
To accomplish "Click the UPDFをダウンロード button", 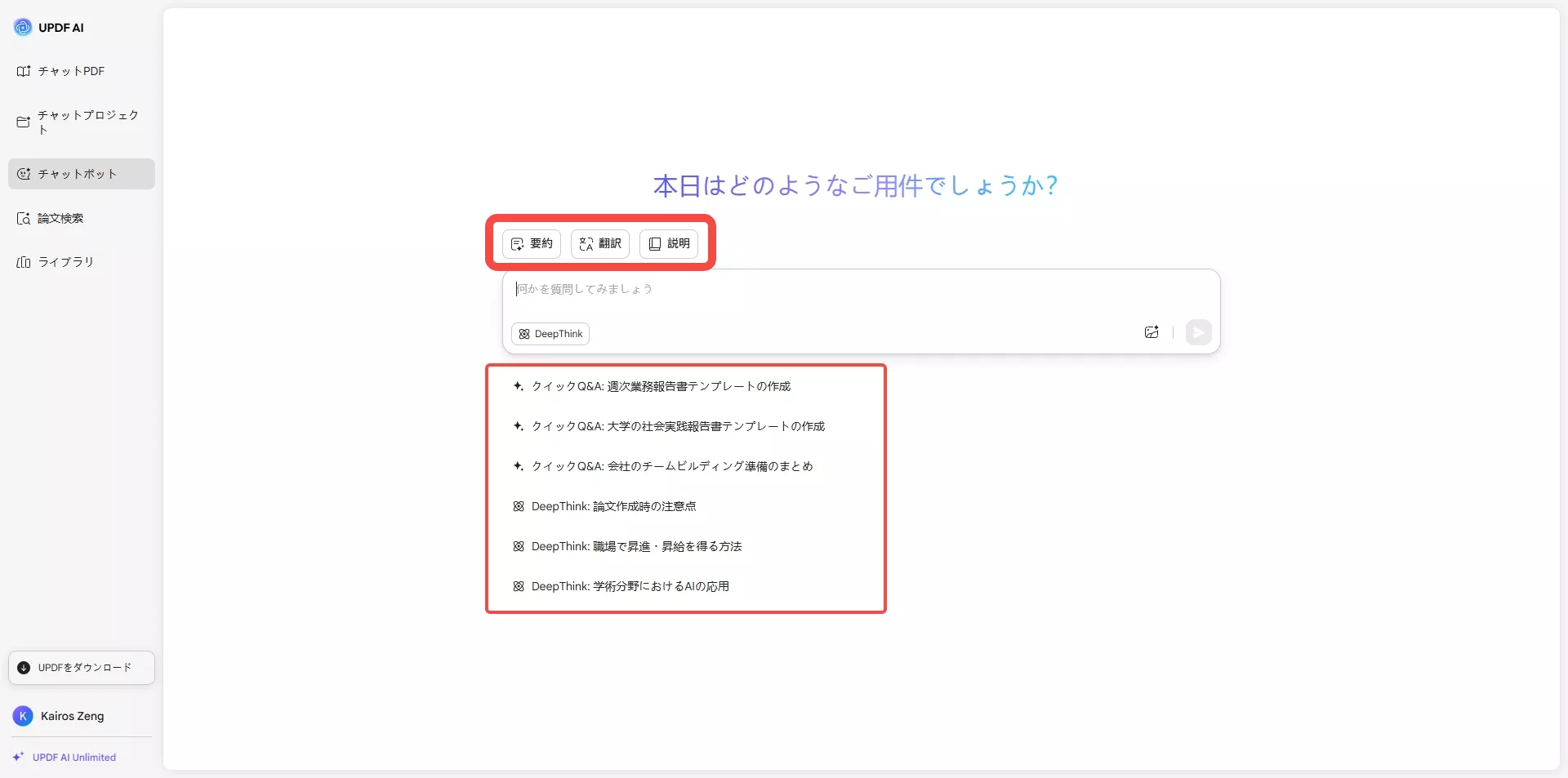I will [x=82, y=668].
